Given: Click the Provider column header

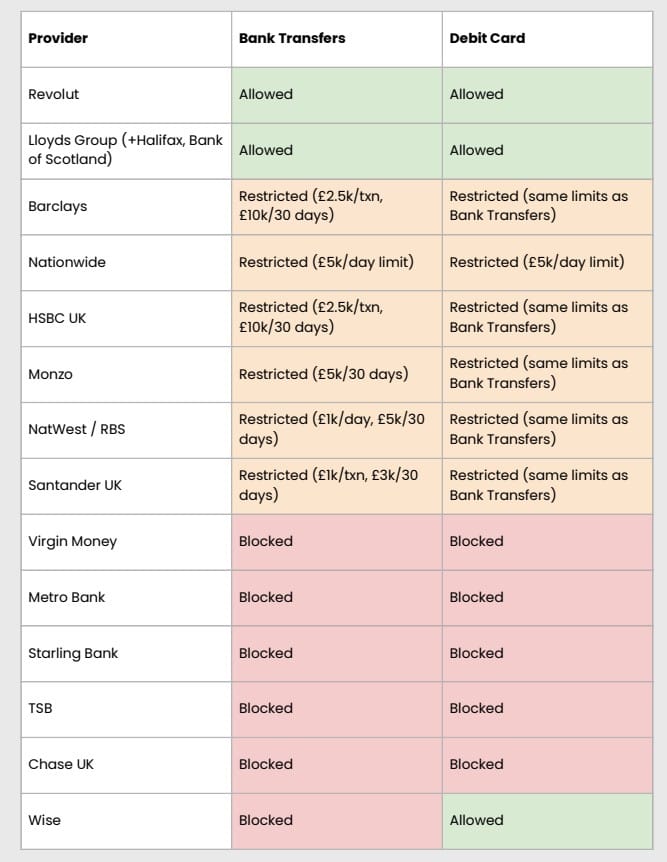Looking at the screenshot, I should click(58, 39).
